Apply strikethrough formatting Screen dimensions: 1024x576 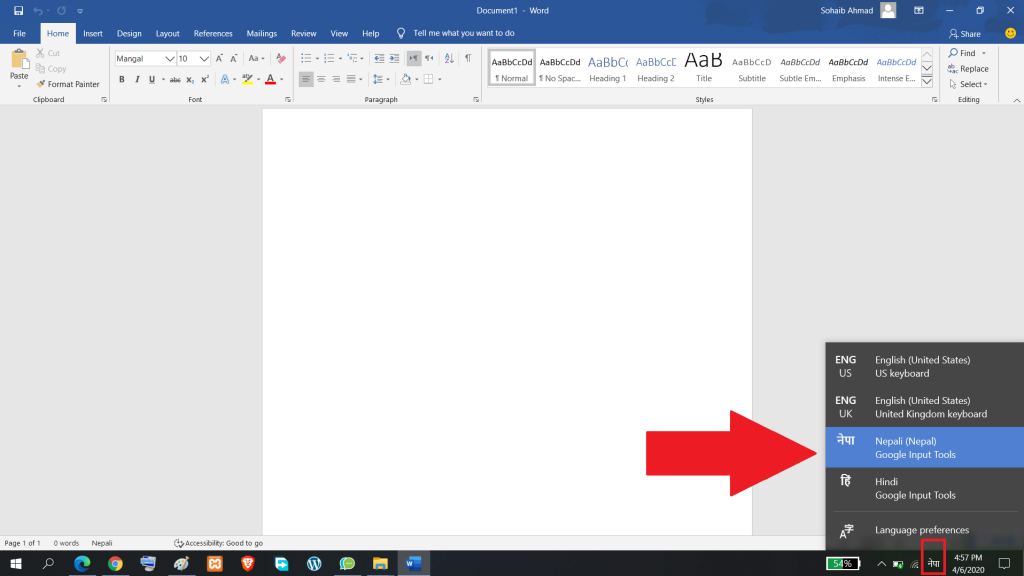174,80
